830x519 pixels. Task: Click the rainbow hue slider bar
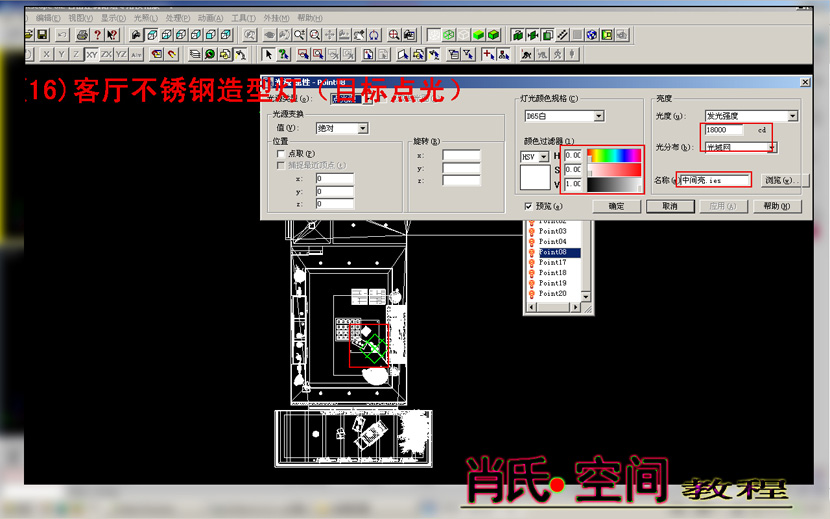tap(614, 155)
